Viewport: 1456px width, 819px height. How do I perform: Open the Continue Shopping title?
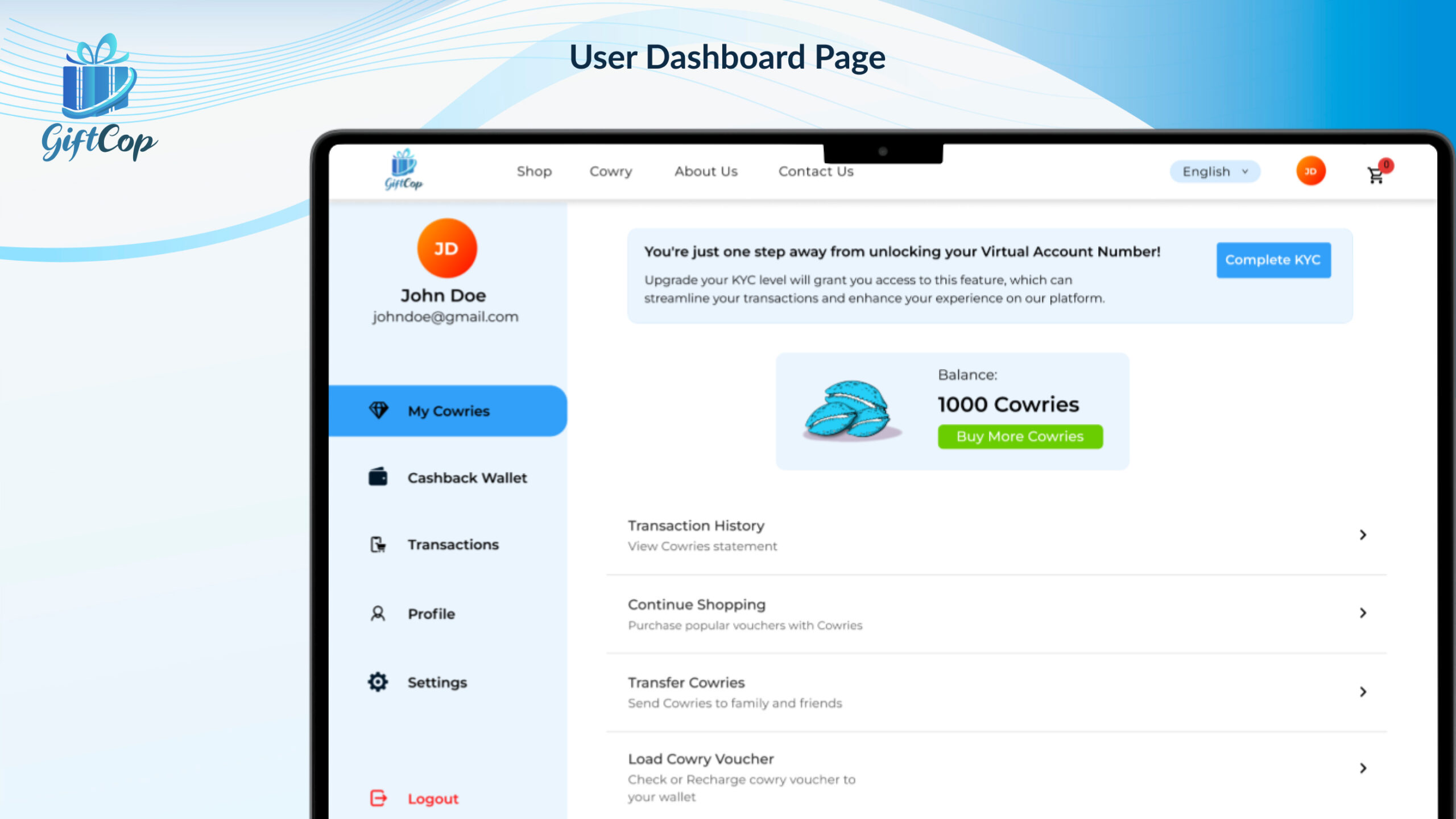(696, 605)
